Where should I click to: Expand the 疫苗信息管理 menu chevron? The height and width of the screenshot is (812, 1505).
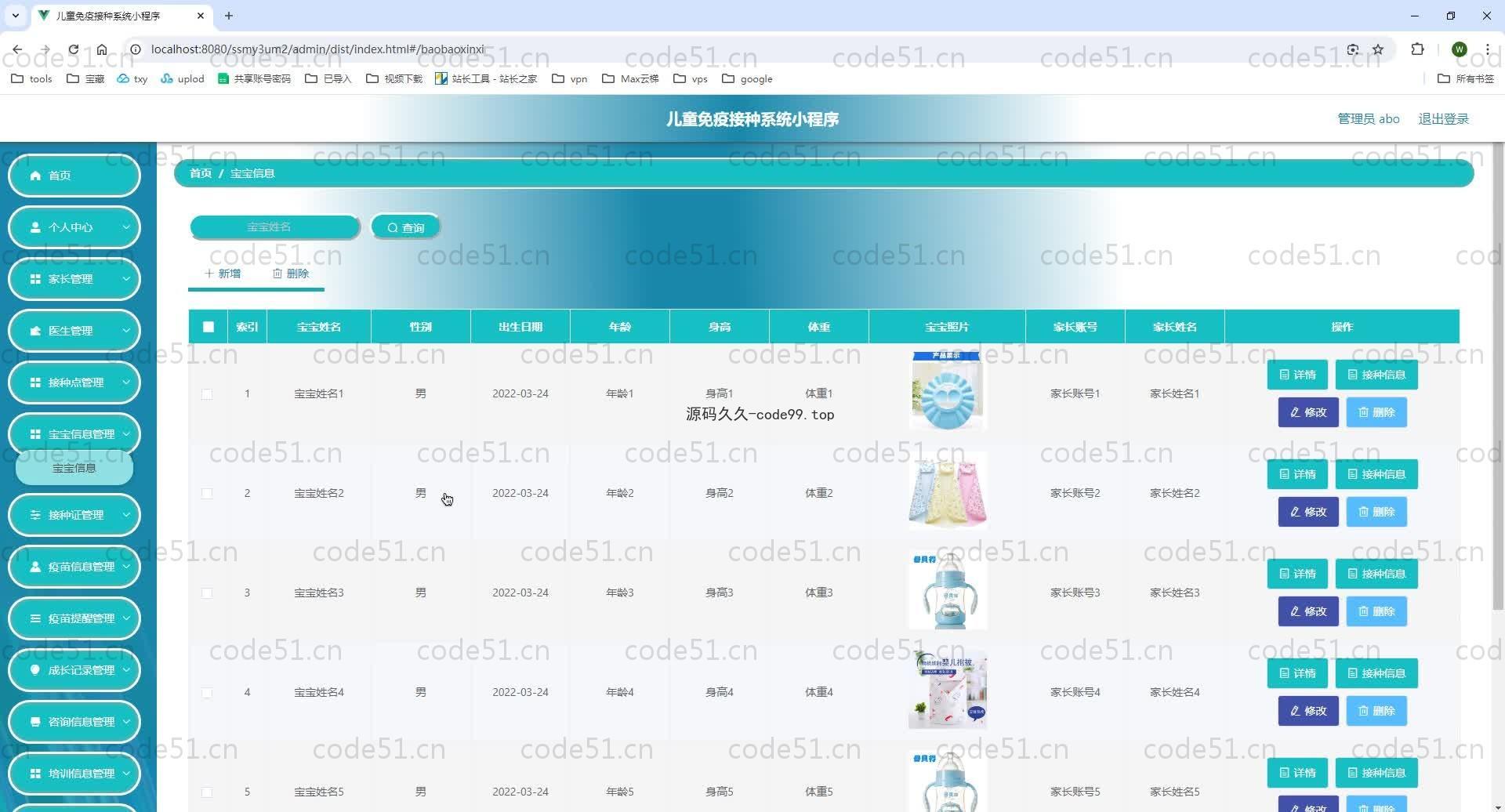125,567
